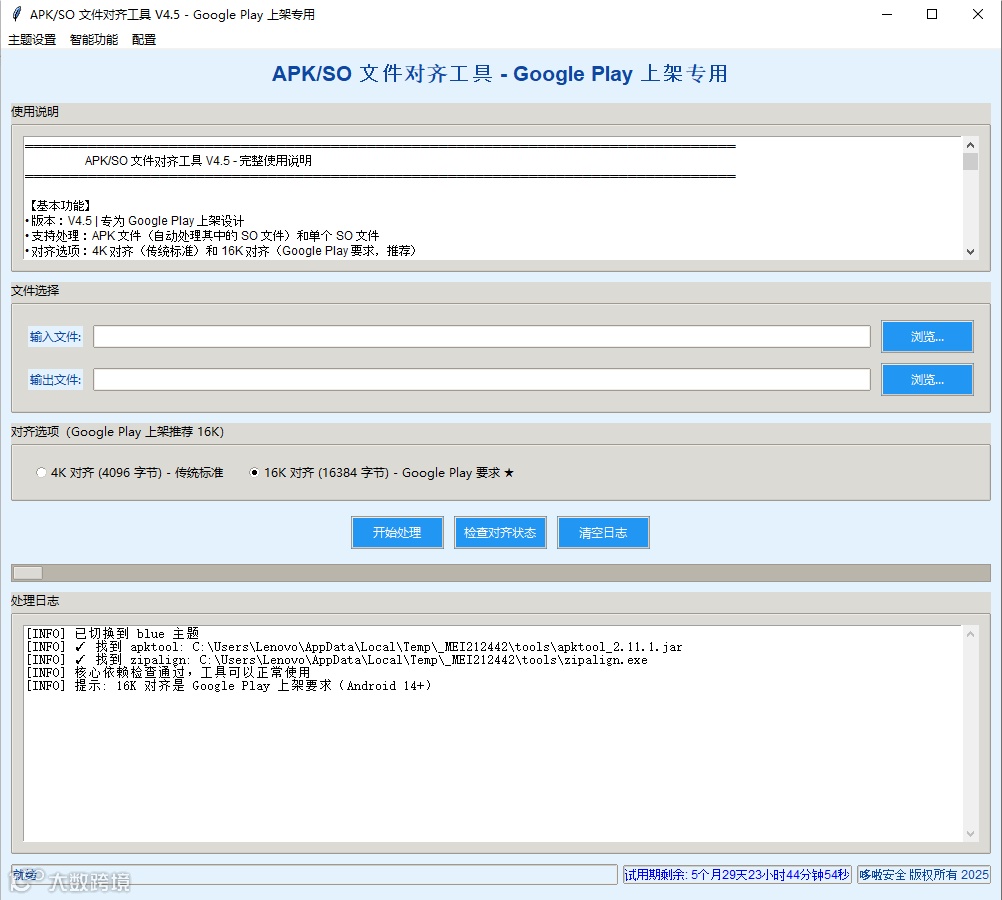1002x900 pixels.
Task: Click the progress bar below the buttons
Action: point(501,573)
